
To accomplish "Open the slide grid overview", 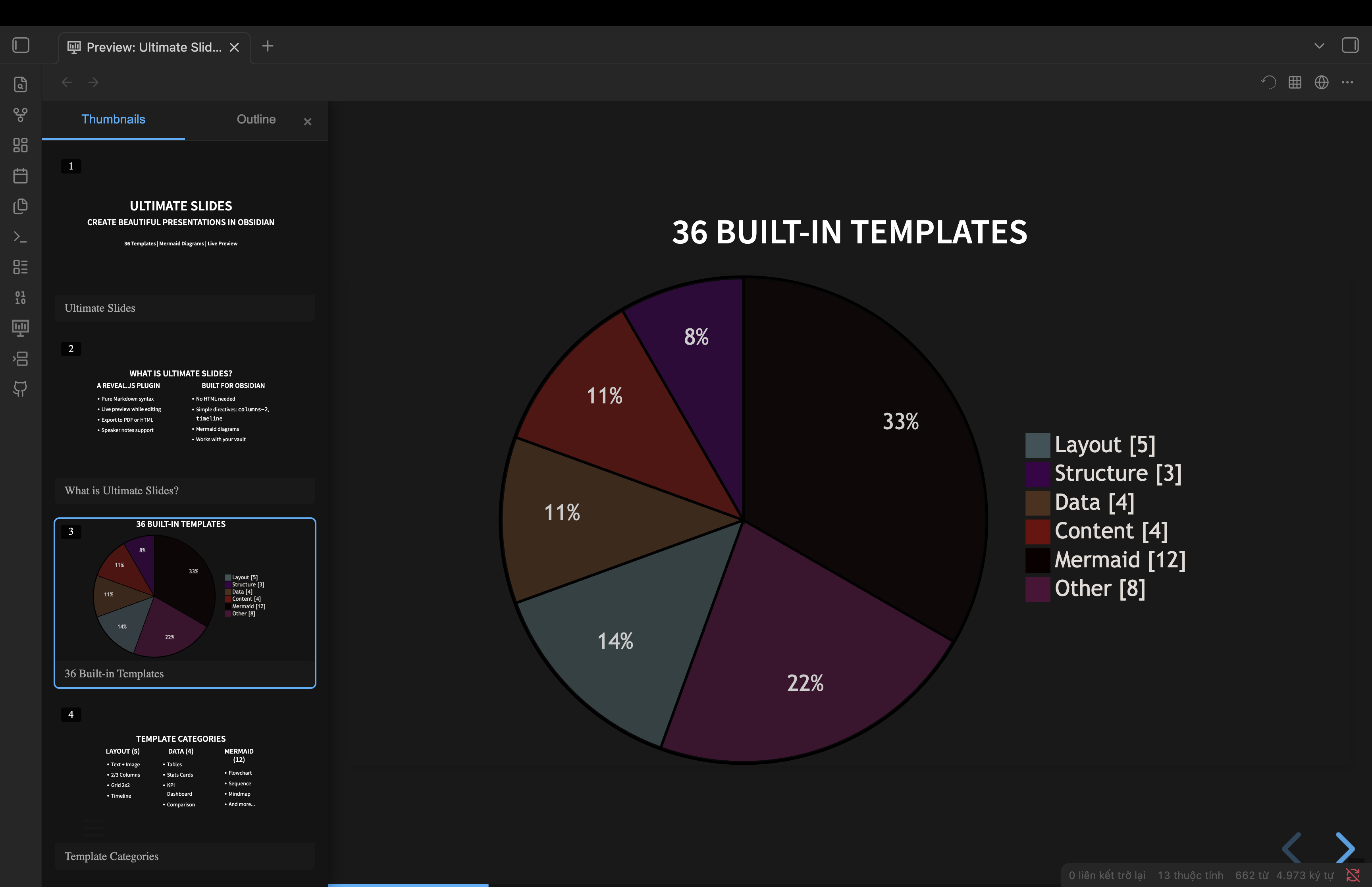I will point(1295,82).
